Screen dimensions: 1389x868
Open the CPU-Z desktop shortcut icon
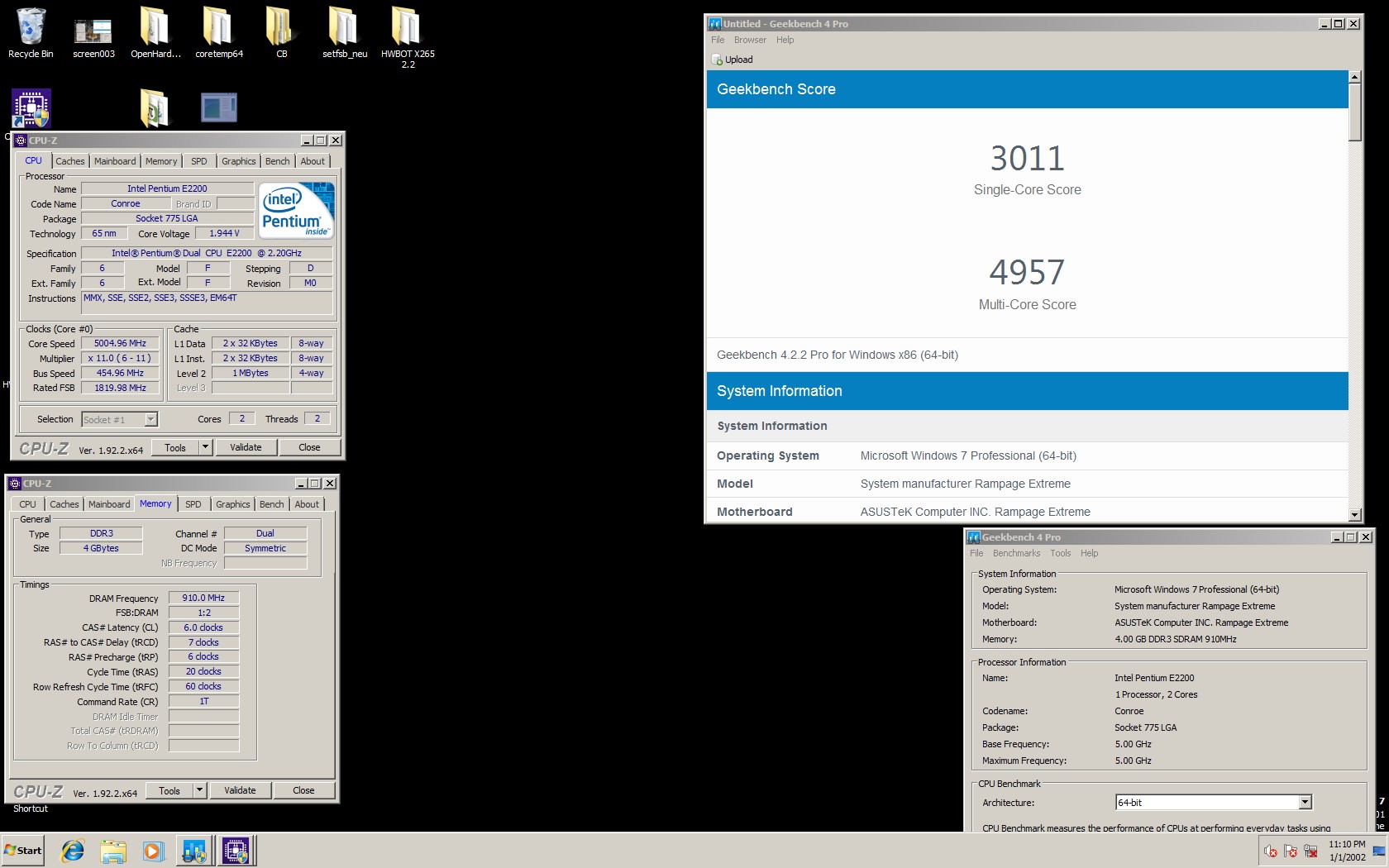(x=31, y=108)
